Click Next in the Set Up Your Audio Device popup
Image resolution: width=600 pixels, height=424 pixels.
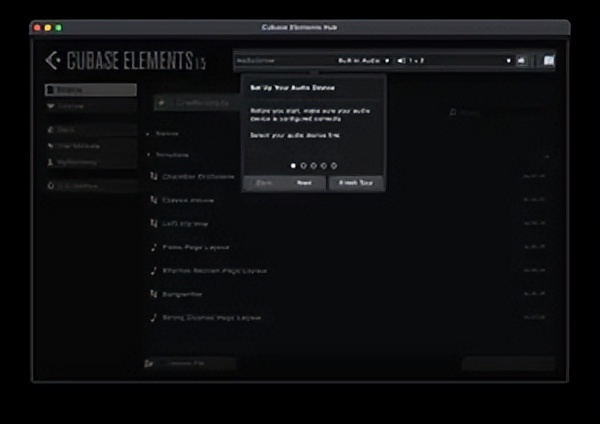305,183
